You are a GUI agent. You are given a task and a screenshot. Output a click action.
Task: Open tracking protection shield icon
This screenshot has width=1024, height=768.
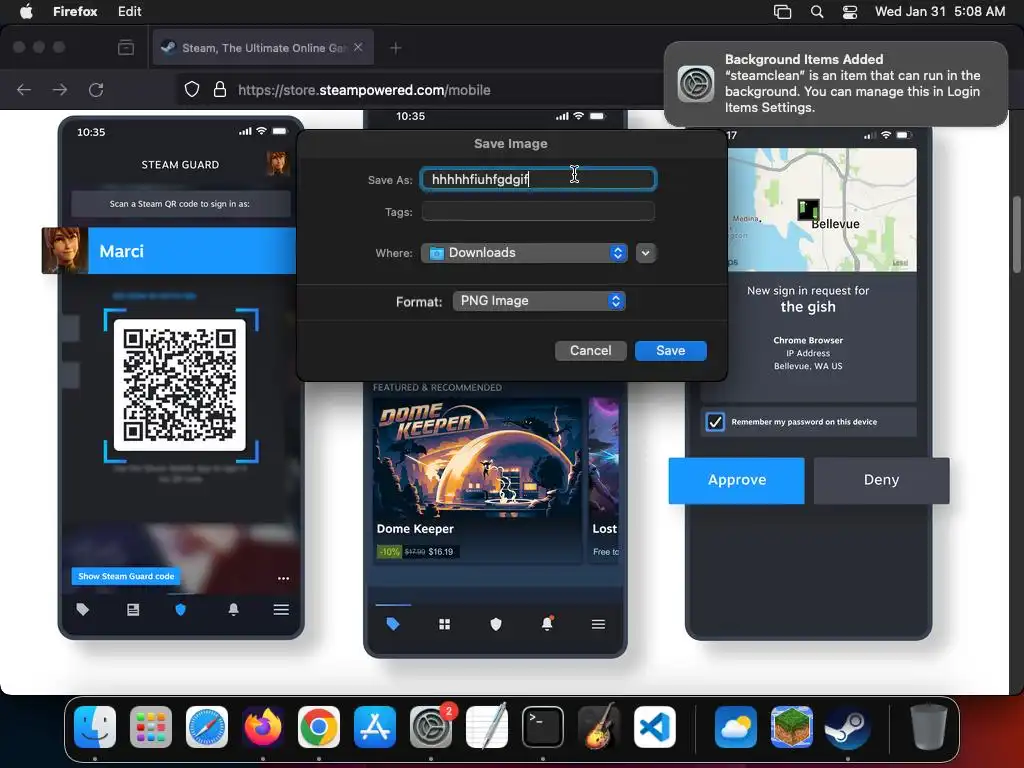[191, 89]
